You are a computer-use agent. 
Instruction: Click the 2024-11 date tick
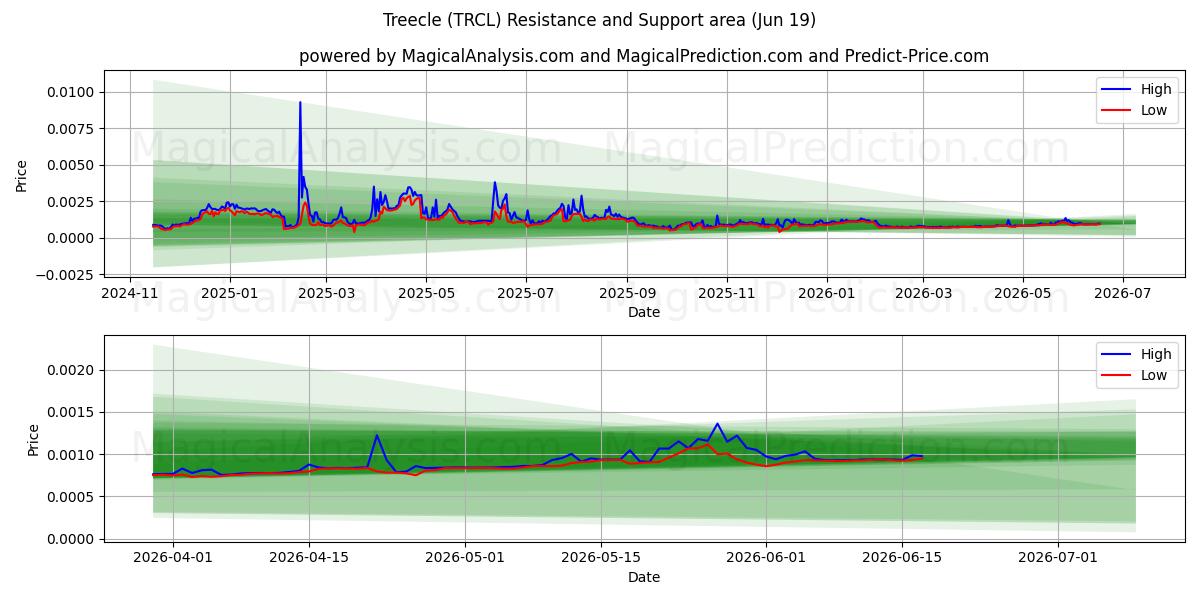[131, 294]
